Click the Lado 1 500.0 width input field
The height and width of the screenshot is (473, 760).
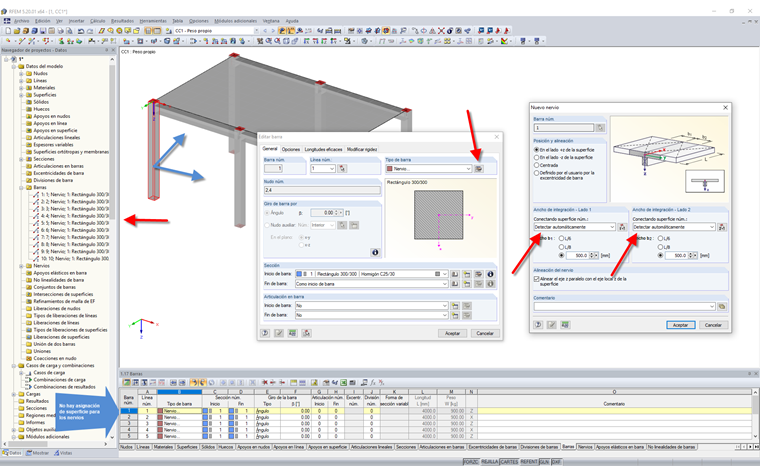pyautogui.click(x=577, y=255)
